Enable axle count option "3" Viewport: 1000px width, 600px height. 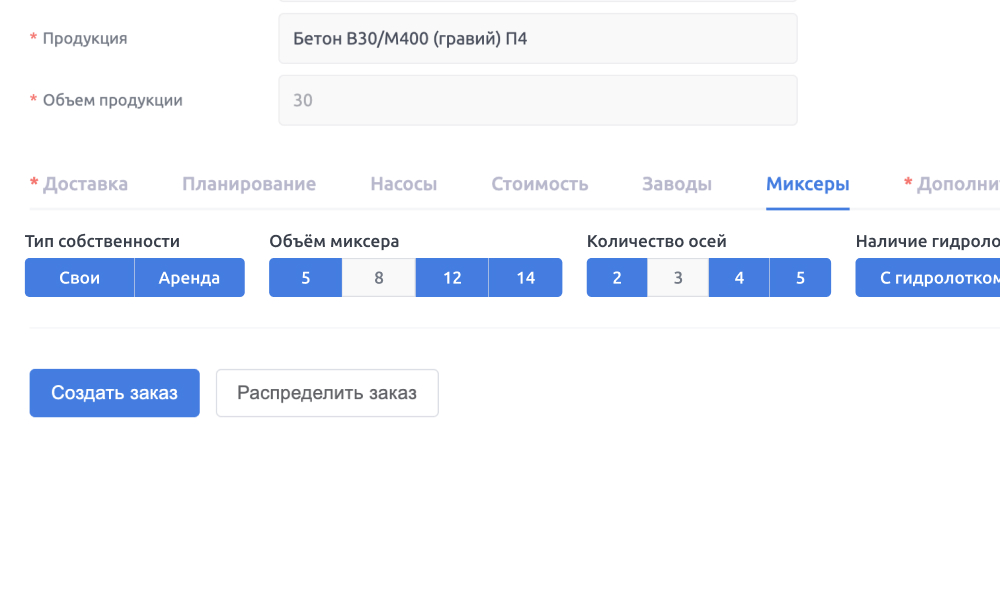(677, 277)
